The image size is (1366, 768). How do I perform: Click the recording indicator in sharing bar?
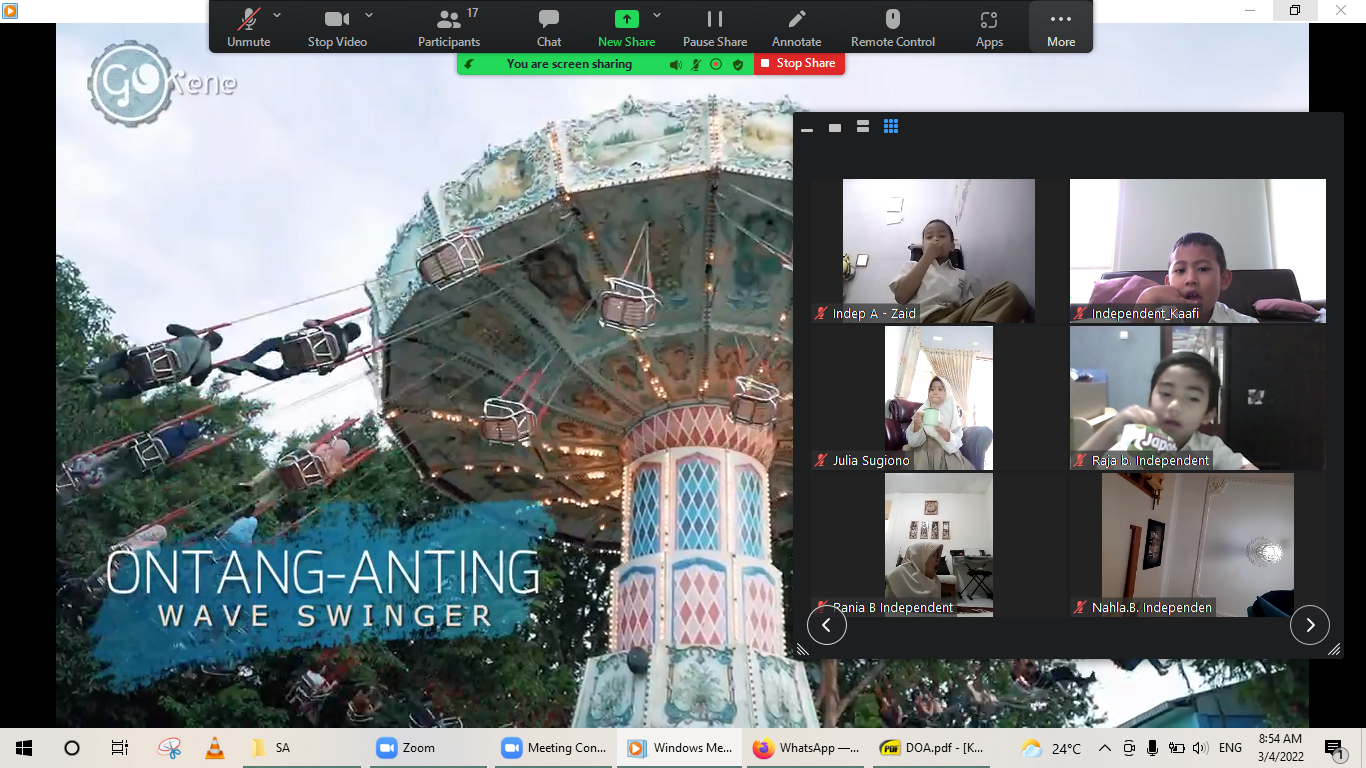click(x=716, y=64)
